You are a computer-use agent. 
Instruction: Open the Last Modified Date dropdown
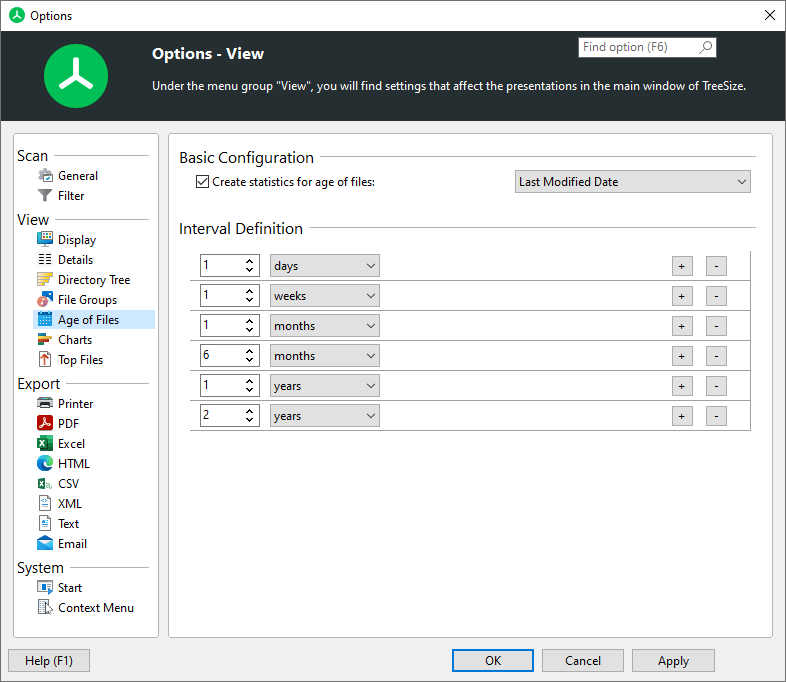pos(633,182)
